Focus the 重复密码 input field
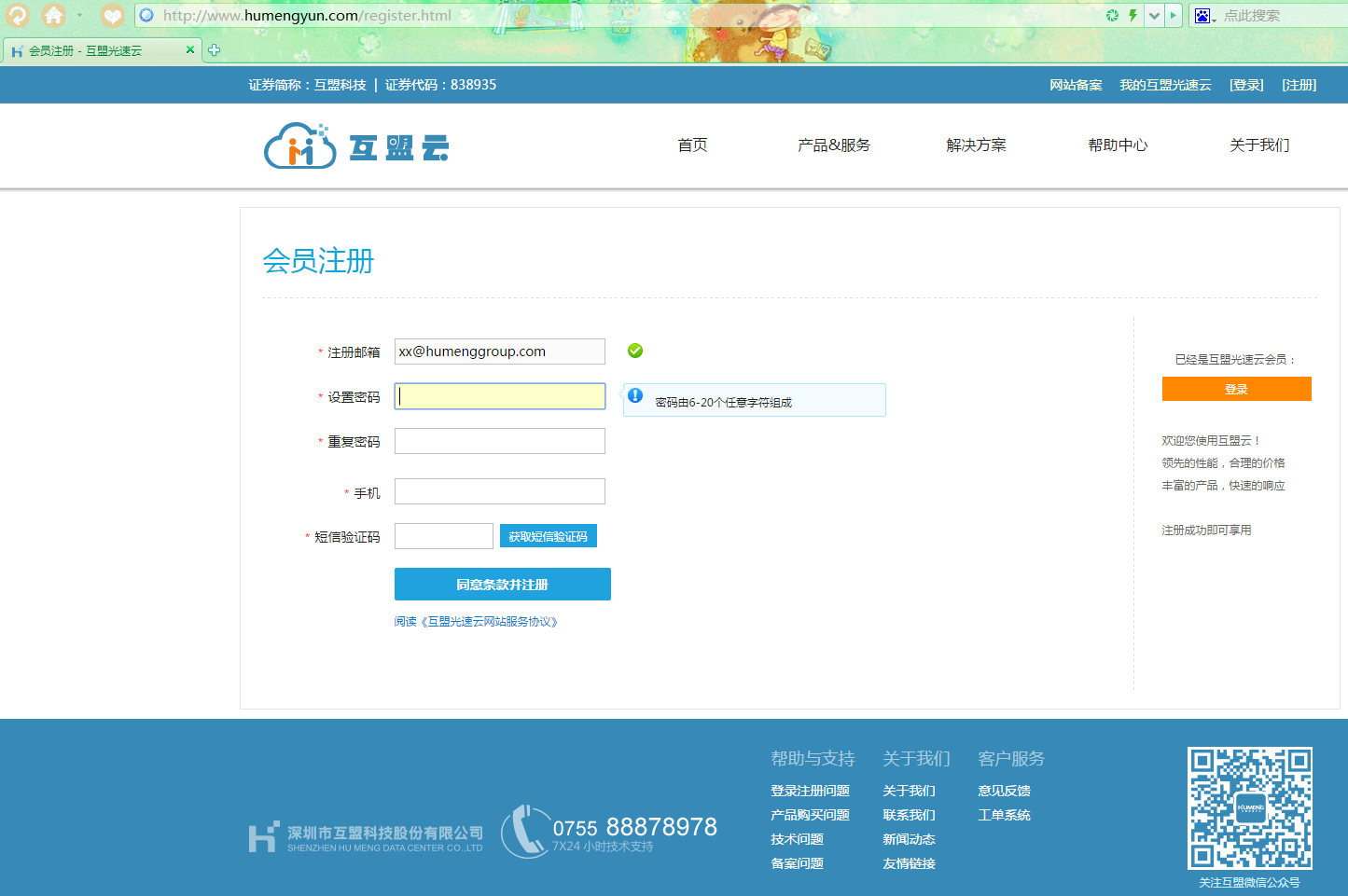This screenshot has width=1348, height=896. click(x=499, y=441)
